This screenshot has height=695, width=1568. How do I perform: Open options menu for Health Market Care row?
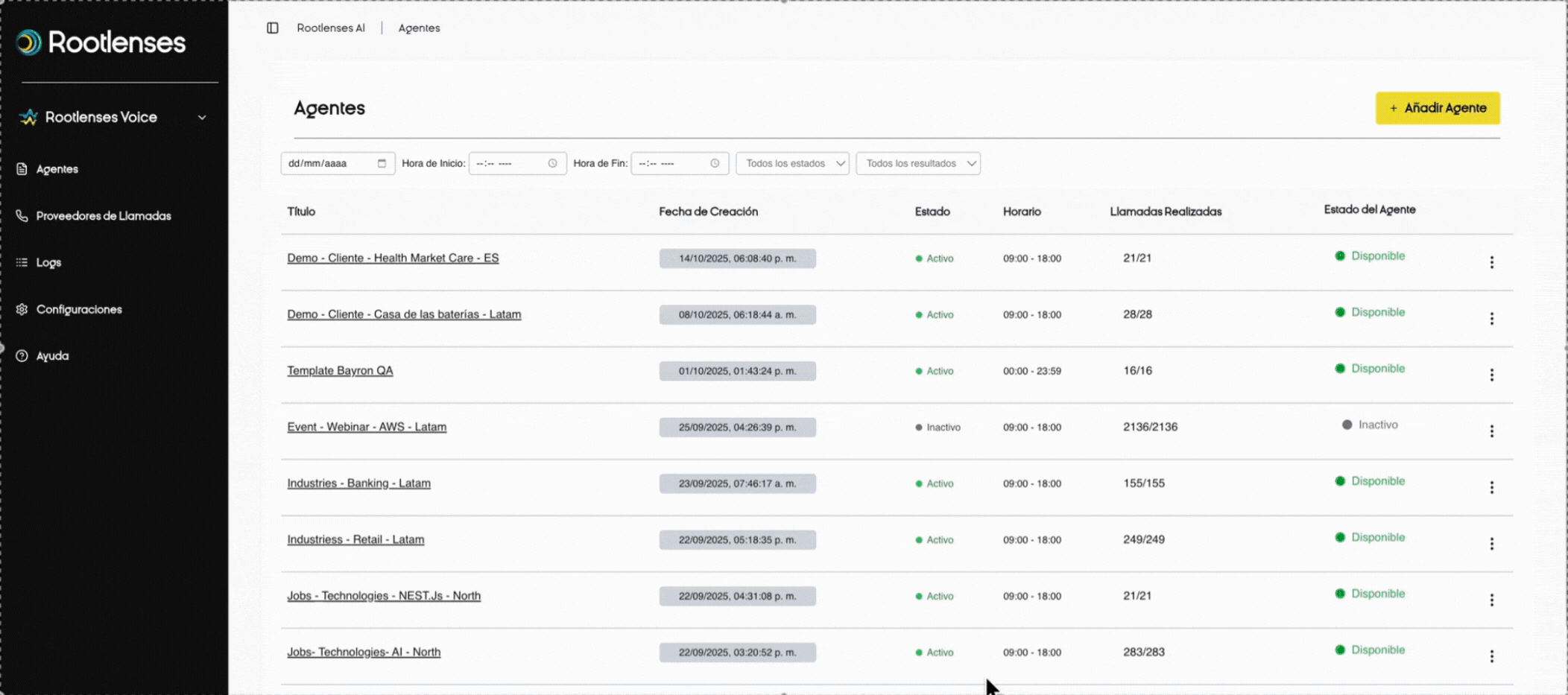pos(1491,262)
